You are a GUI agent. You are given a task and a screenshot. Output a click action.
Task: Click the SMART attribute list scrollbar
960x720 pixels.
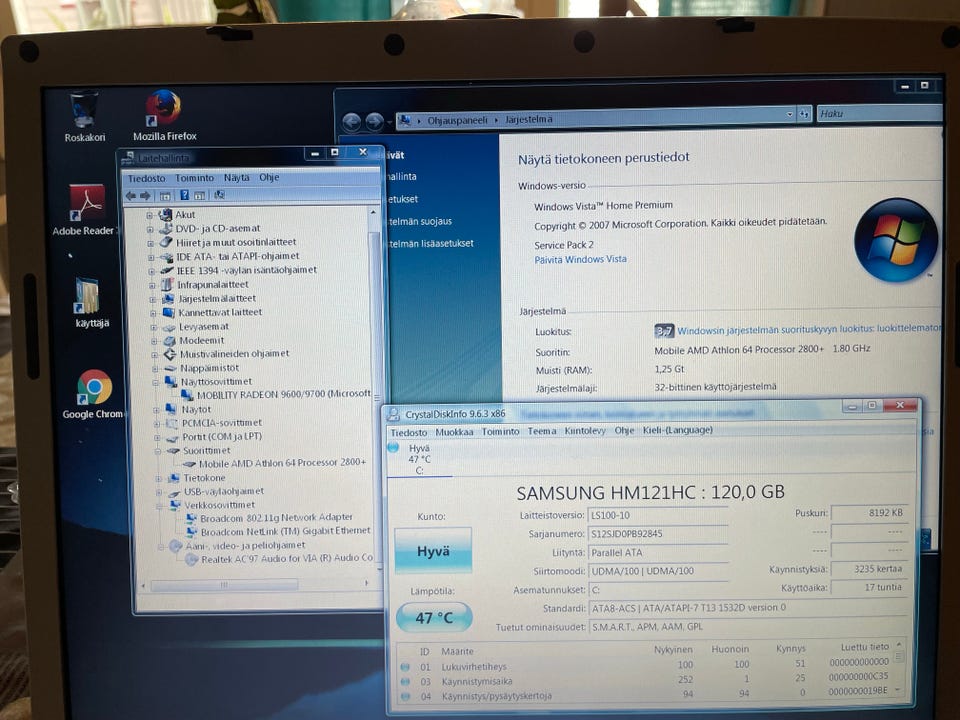[899, 669]
